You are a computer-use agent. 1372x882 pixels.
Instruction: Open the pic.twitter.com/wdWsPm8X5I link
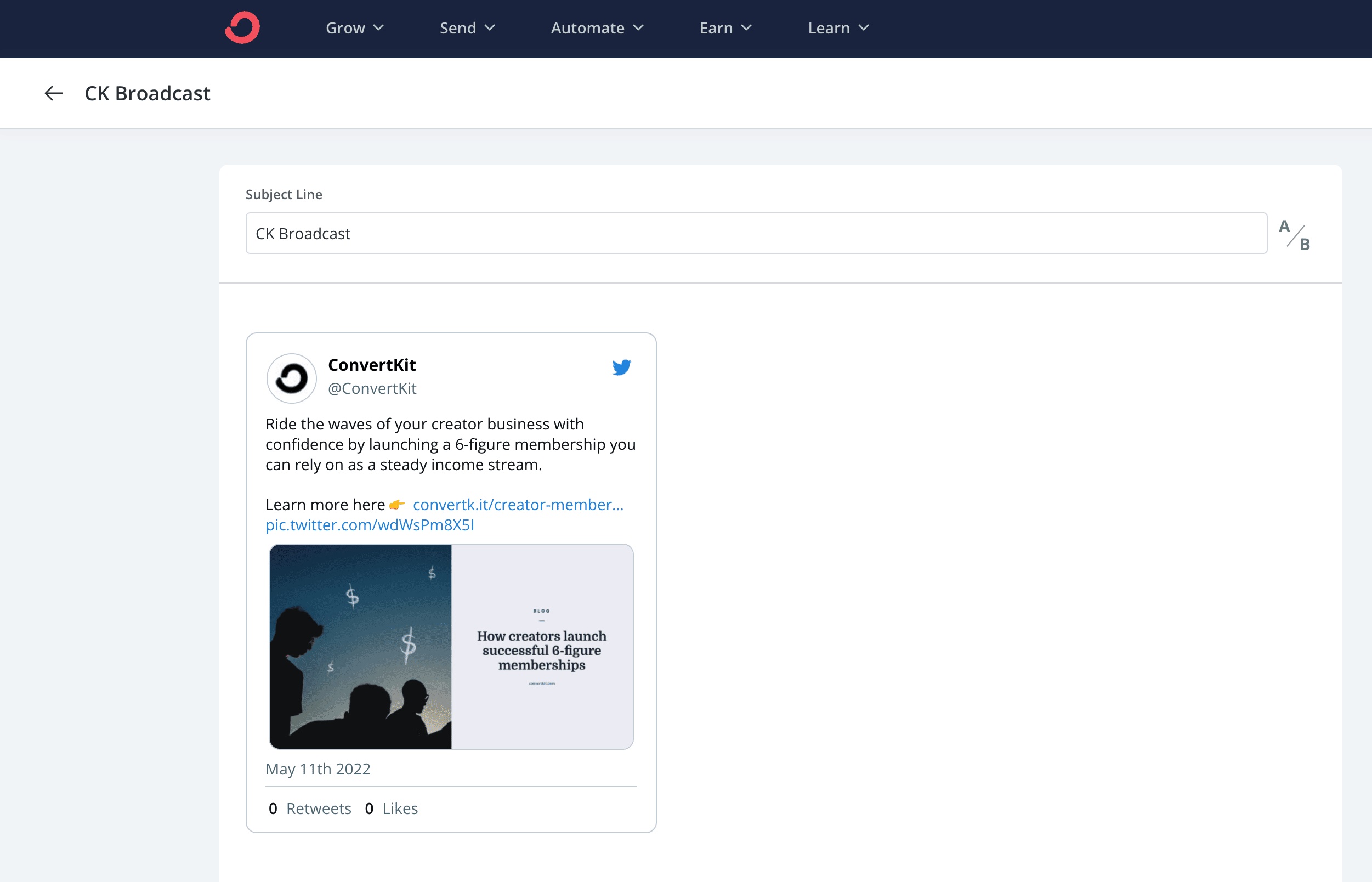pos(370,524)
